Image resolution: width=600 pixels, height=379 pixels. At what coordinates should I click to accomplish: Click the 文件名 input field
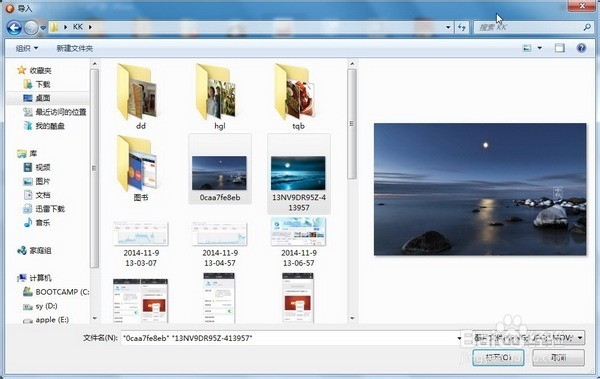[x=288, y=338]
